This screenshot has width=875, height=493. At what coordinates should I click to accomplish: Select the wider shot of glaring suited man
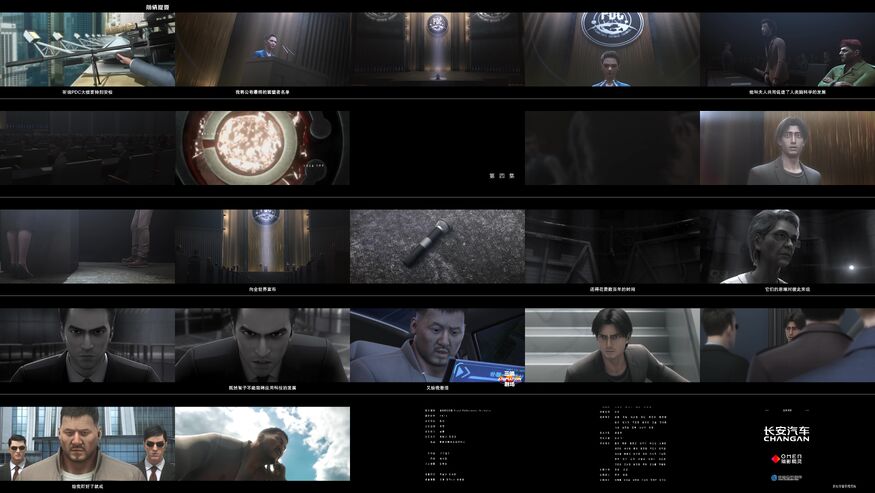88,345
